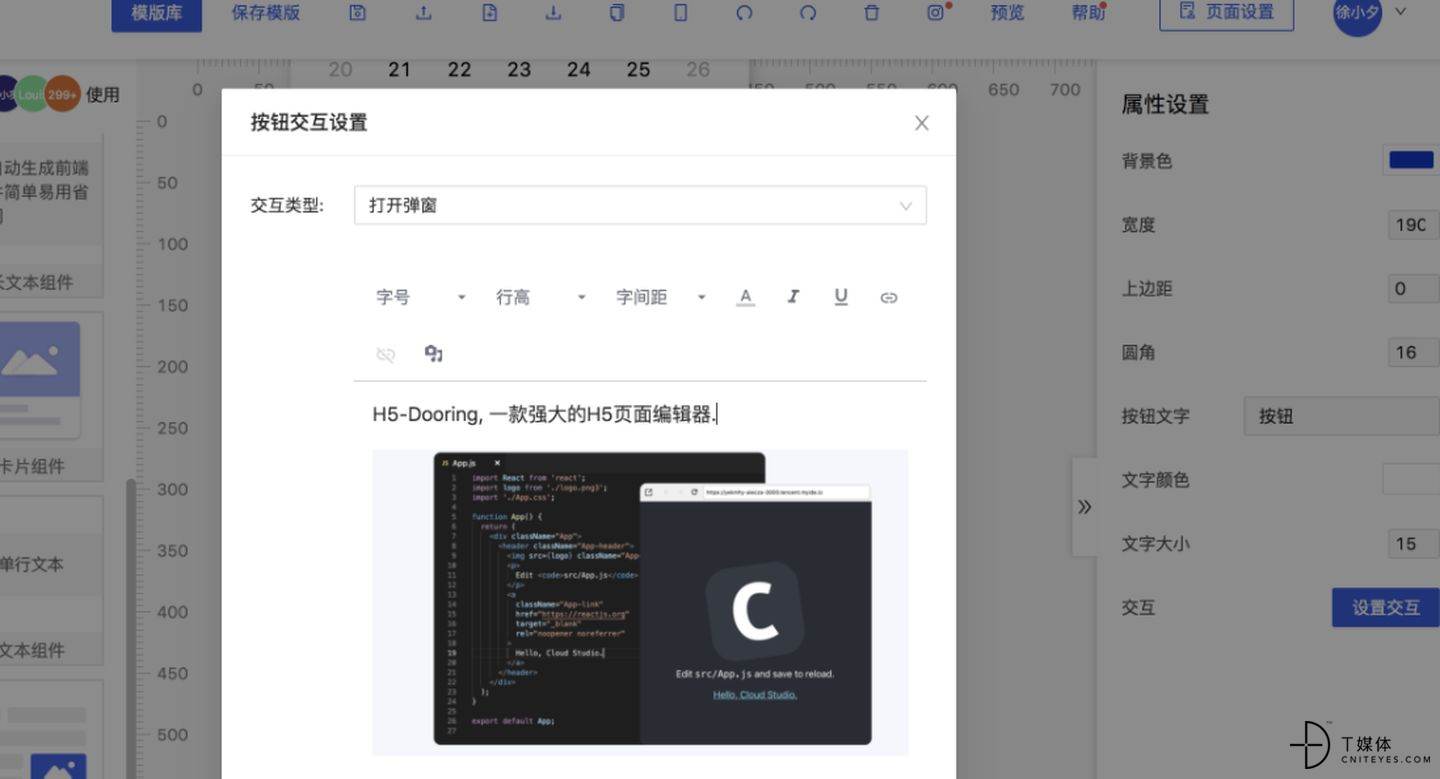Screen dimensions: 1440x779
Task: Close the 按钮交互设置 dialog
Action: (x=922, y=123)
